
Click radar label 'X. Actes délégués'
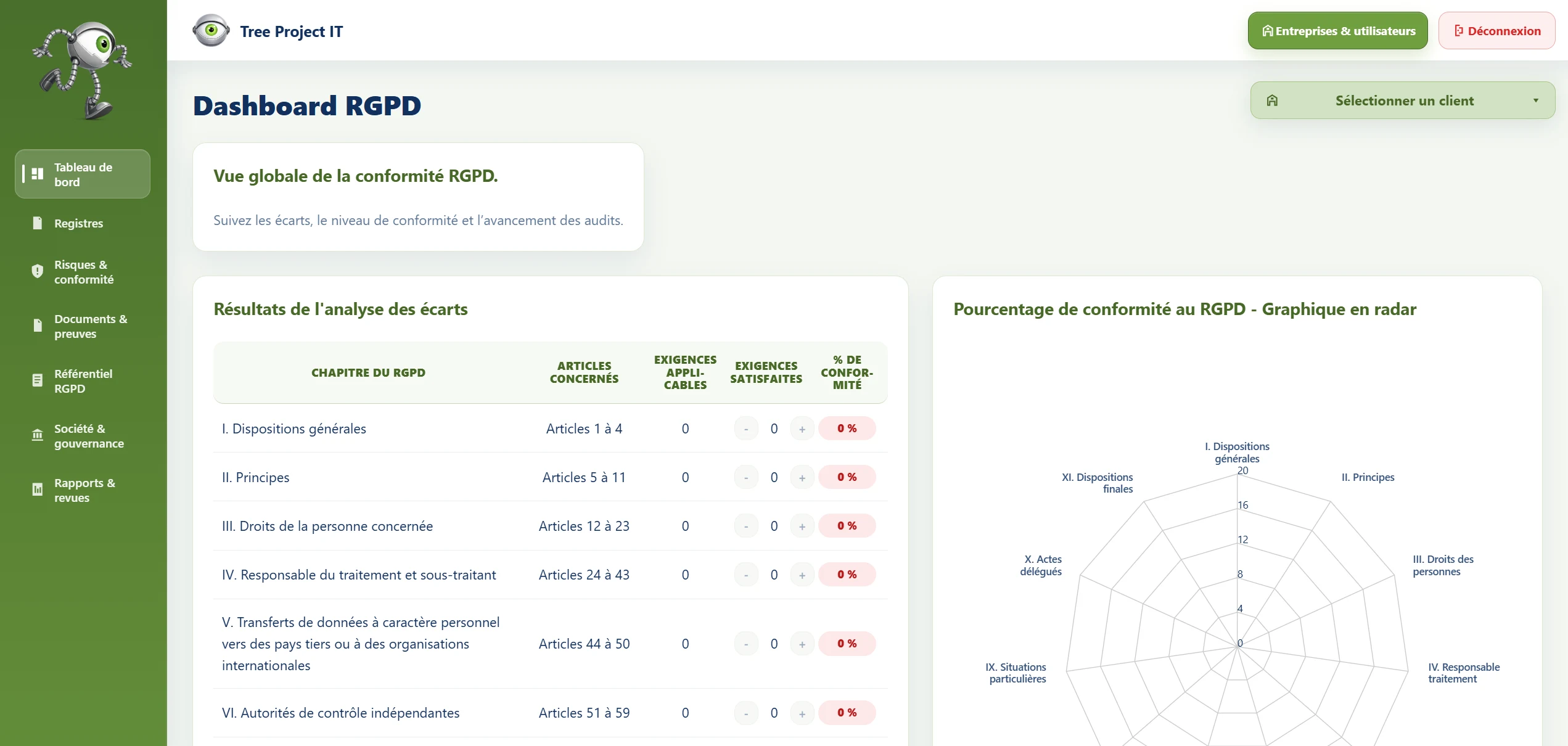pos(1041,565)
